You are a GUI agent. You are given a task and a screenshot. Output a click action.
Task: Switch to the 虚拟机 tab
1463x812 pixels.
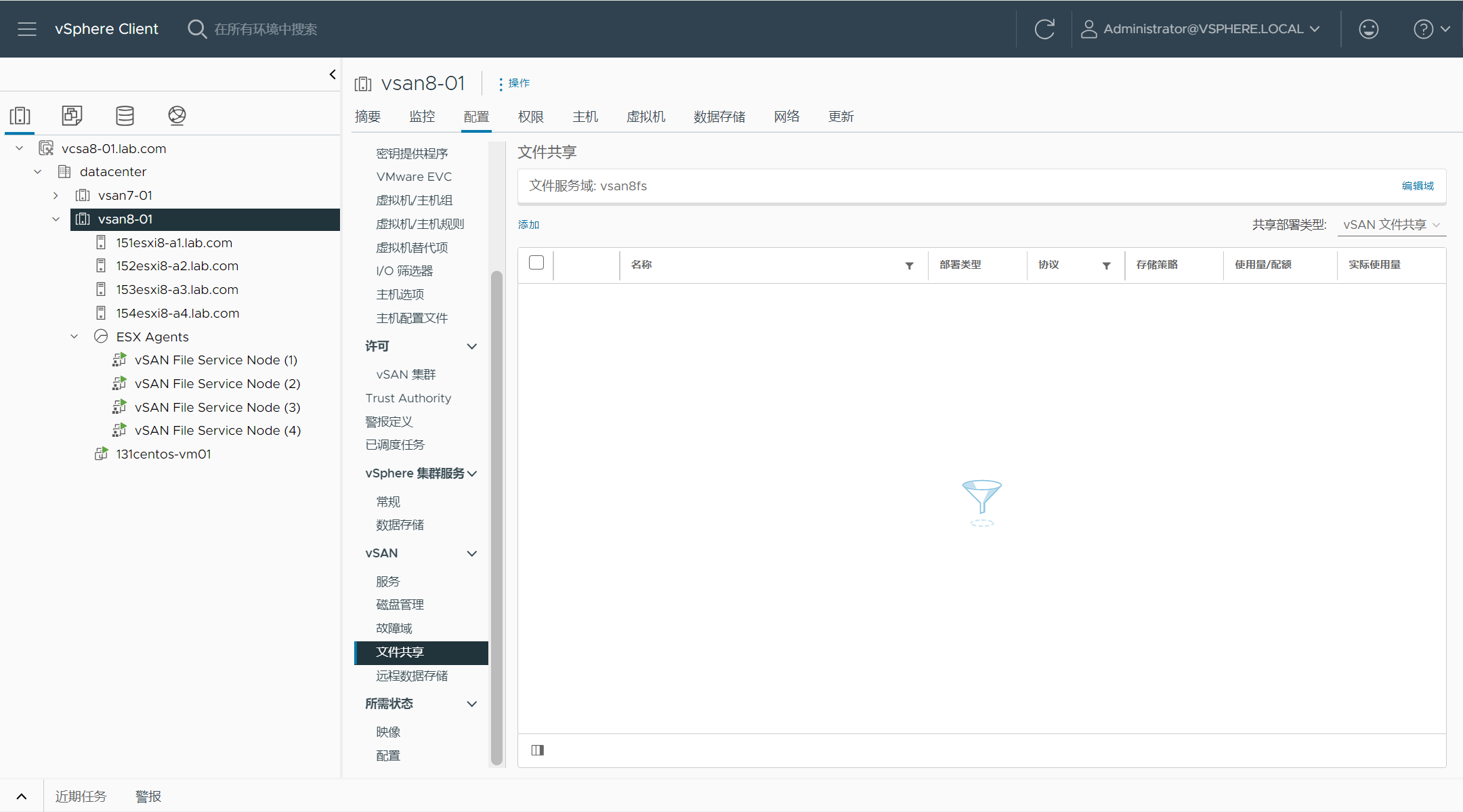click(x=646, y=116)
